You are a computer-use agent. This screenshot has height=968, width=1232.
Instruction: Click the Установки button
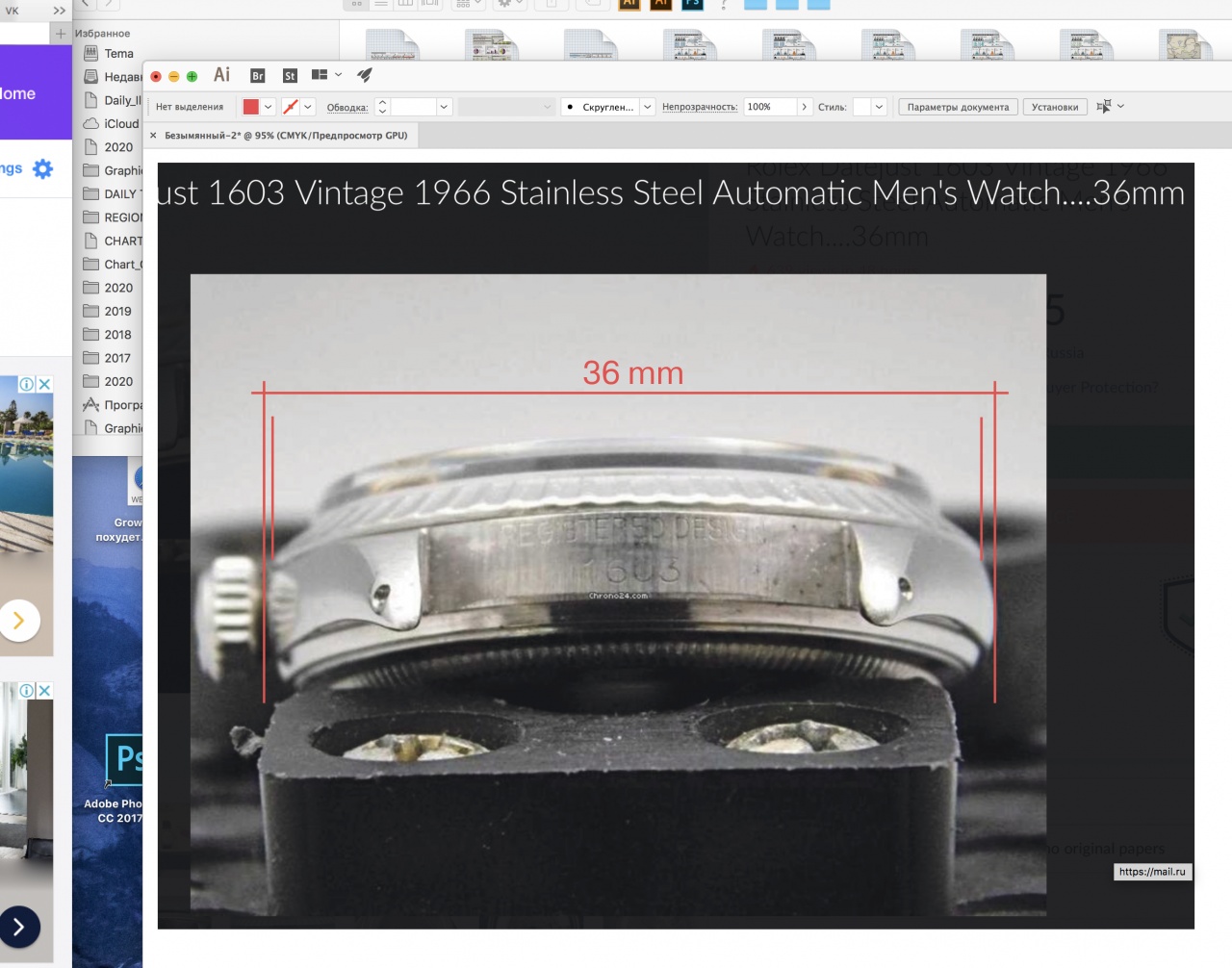coord(1055,107)
